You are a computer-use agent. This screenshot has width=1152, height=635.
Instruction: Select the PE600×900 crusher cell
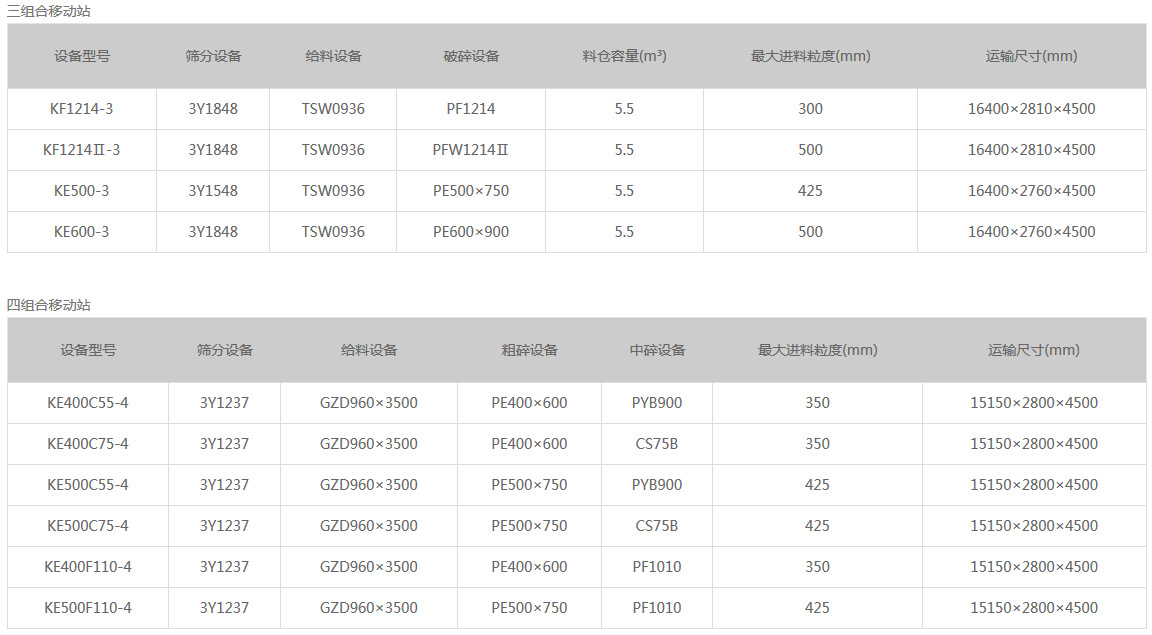(470, 232)
